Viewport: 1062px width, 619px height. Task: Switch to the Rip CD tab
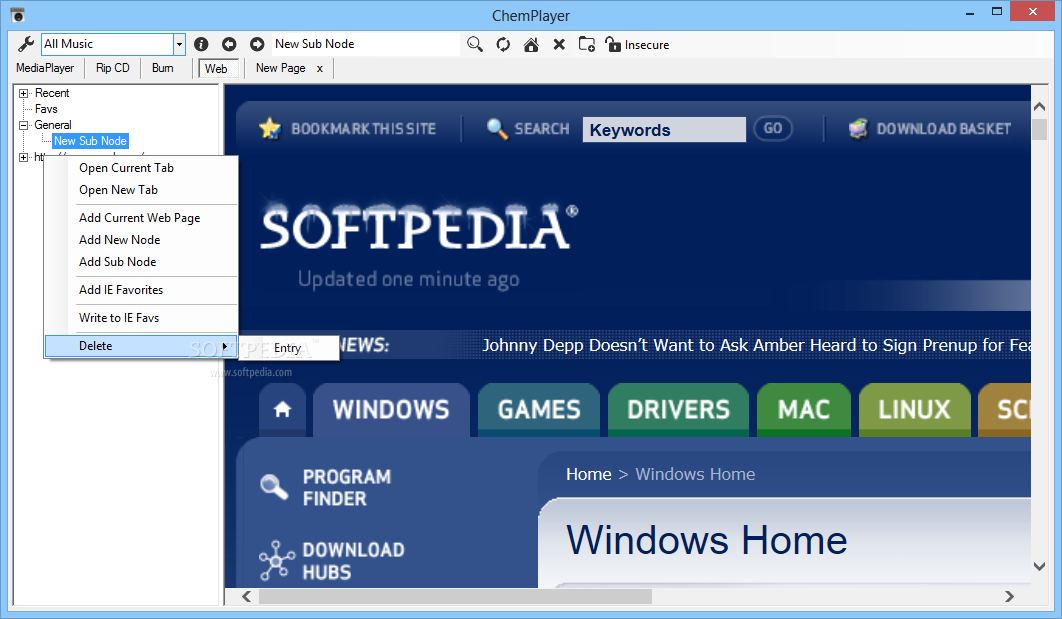(x=112, y=68)
